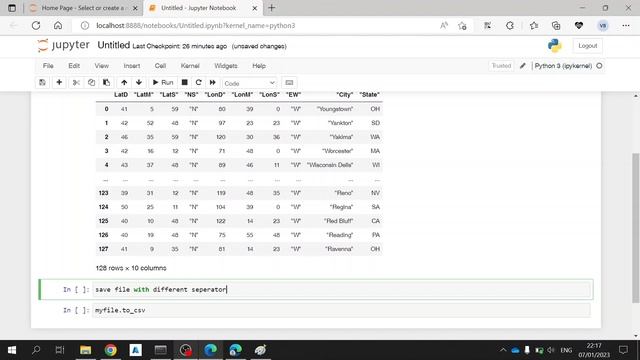Select the Youngstown city cell
This screenshot has height=360, width=640.
[x=335, y=109]
